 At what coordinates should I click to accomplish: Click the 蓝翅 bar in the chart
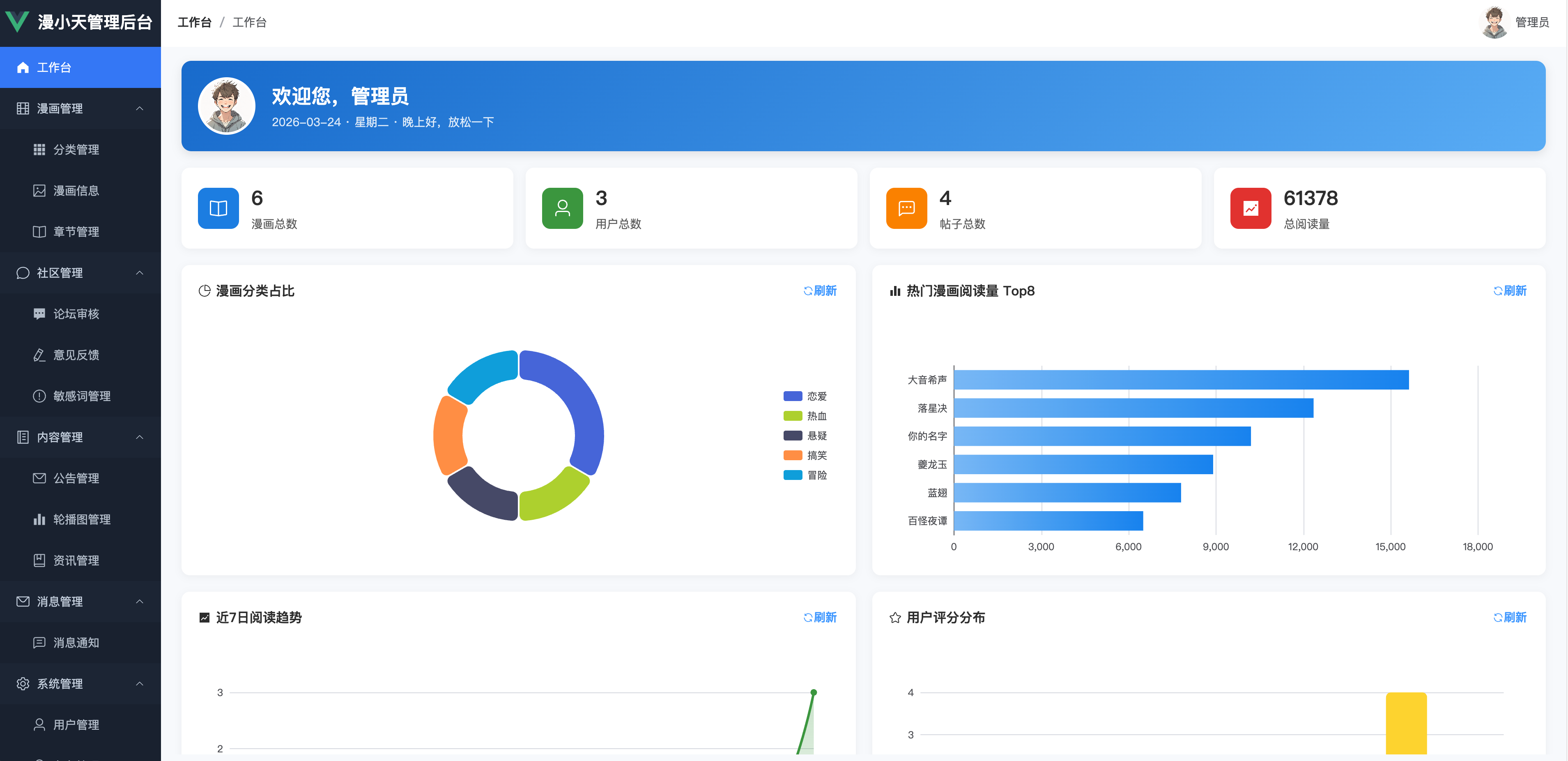click(1067, 493)
